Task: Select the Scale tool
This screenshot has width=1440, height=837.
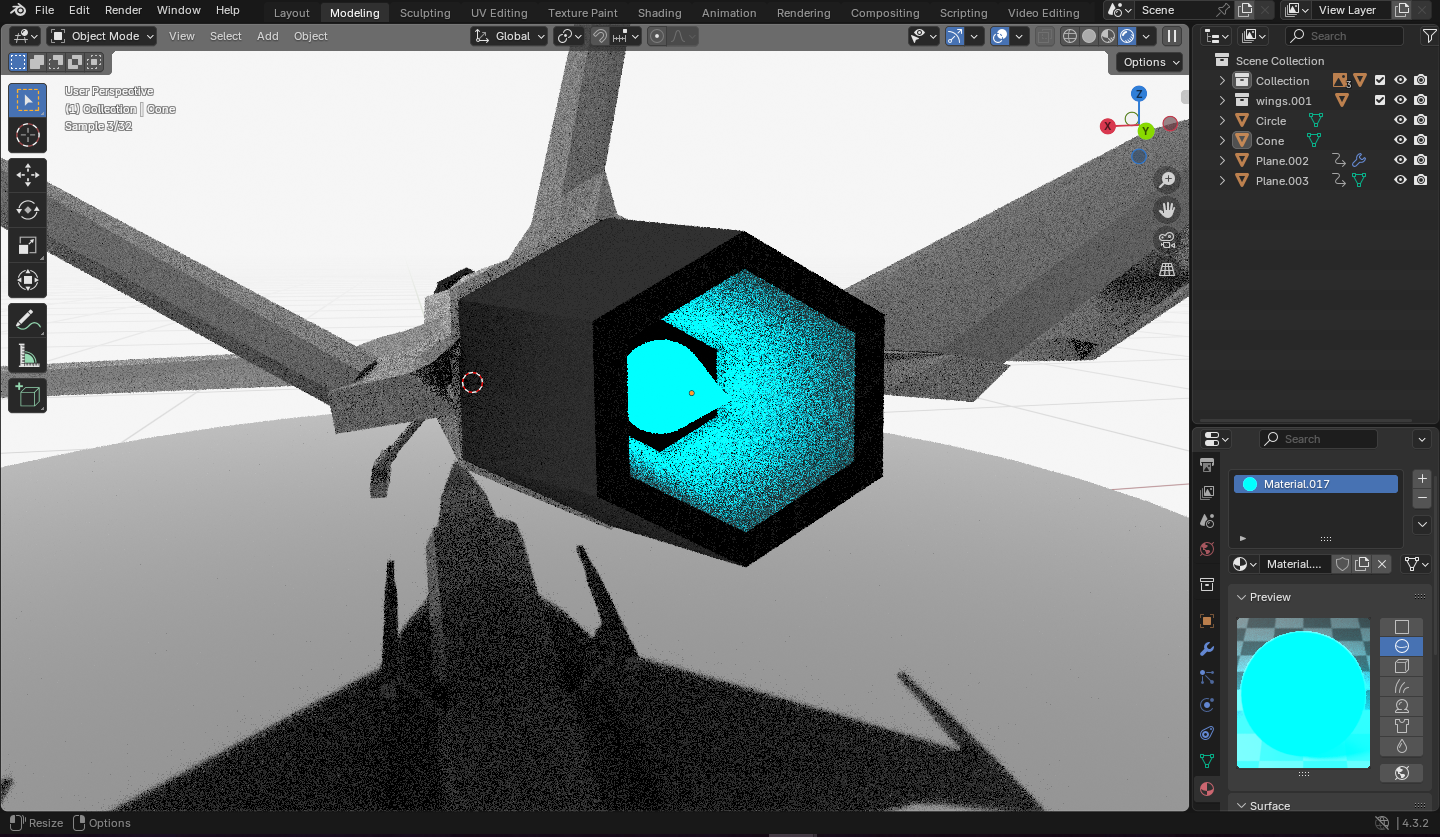Action: pos(28,245)
